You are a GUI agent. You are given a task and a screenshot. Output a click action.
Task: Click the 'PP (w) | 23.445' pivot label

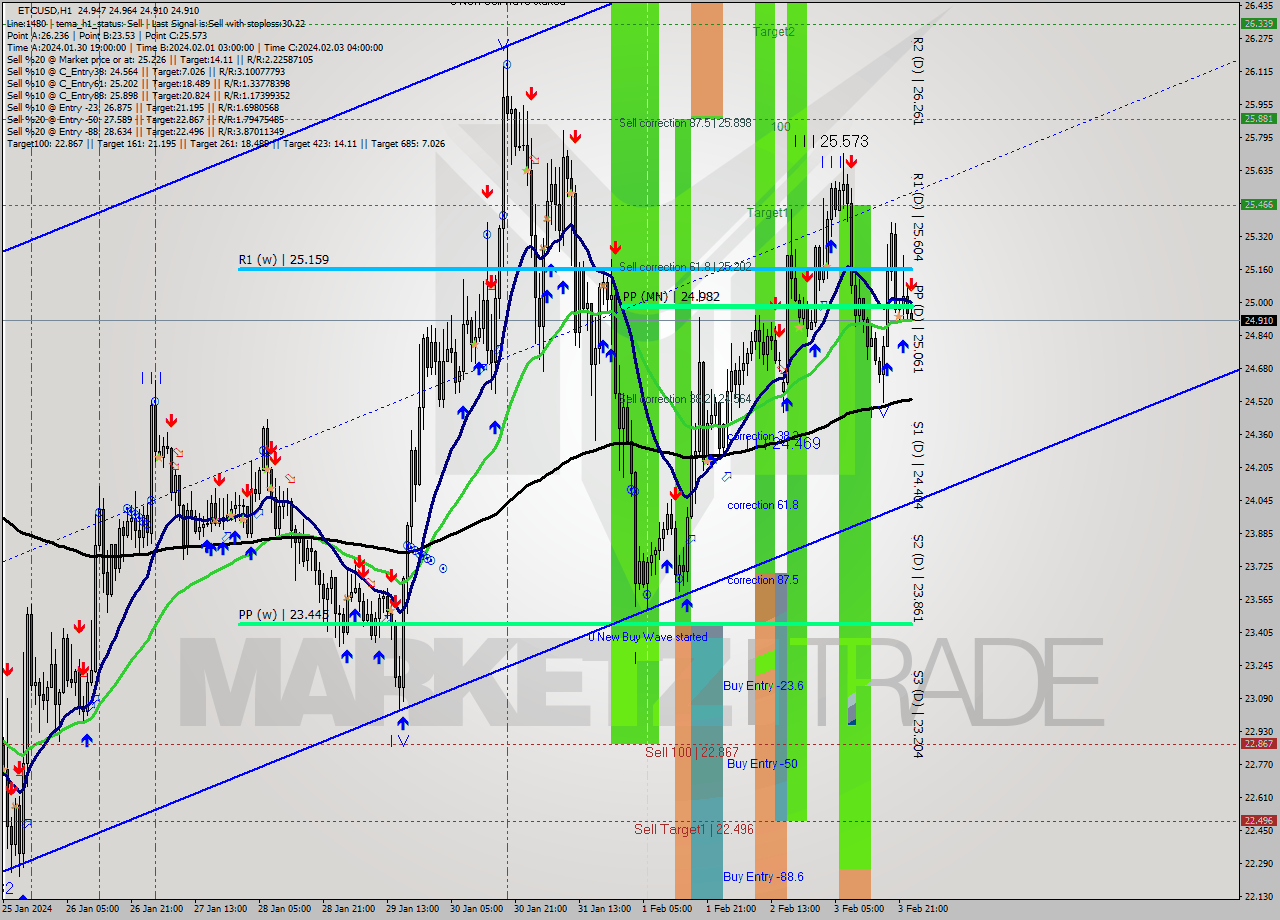point(284,615)
